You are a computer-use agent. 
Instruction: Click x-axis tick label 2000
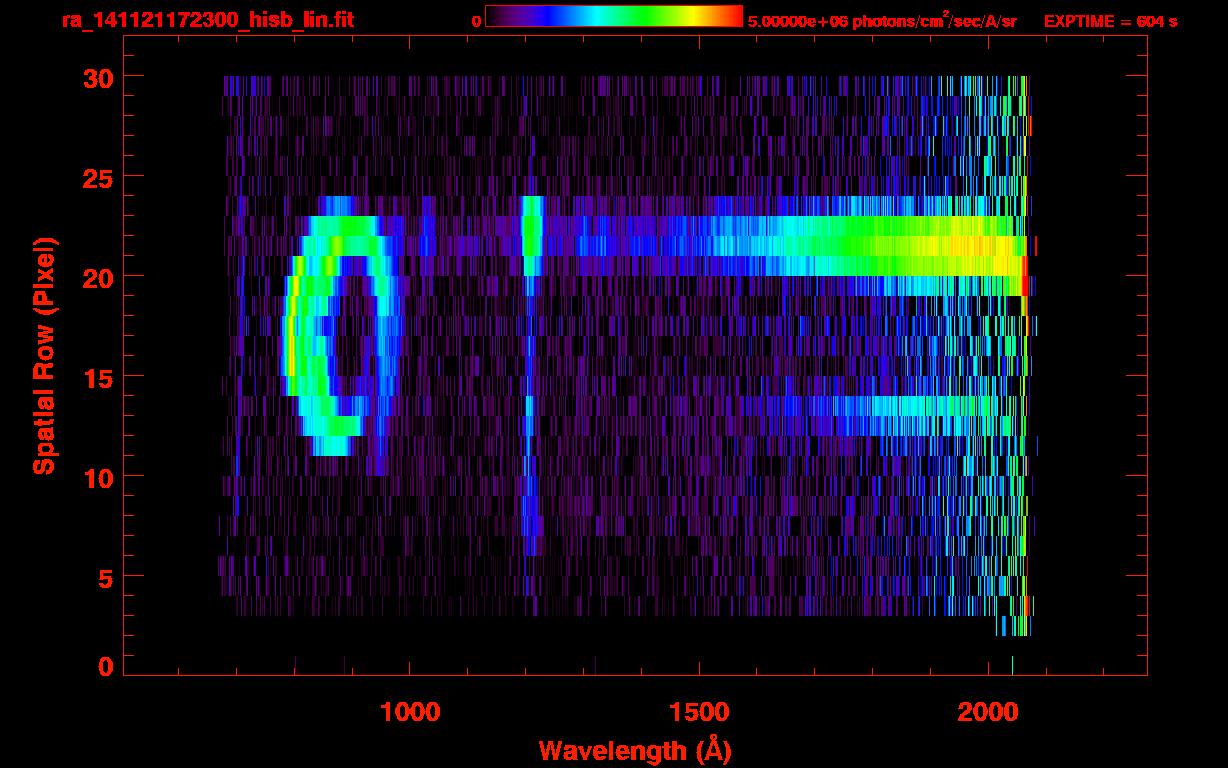[x=988, y=712]
